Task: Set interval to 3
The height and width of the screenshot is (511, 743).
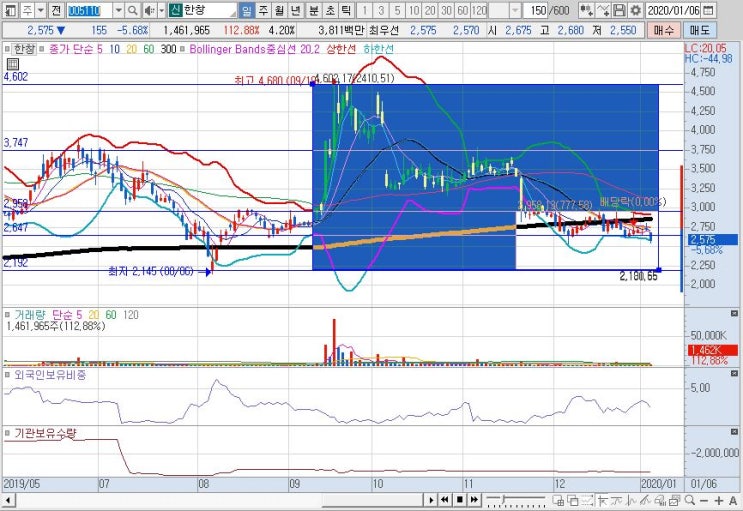Action: click(x=381, y=10)
